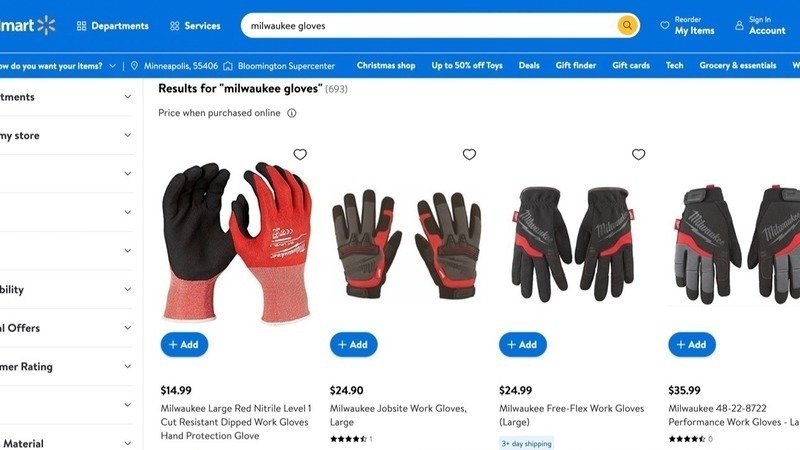Favorite the Free-Flex Work Gloves item
Image resolution: width=800 pixels, height=450 pixels.
click(x=638, y=154)
